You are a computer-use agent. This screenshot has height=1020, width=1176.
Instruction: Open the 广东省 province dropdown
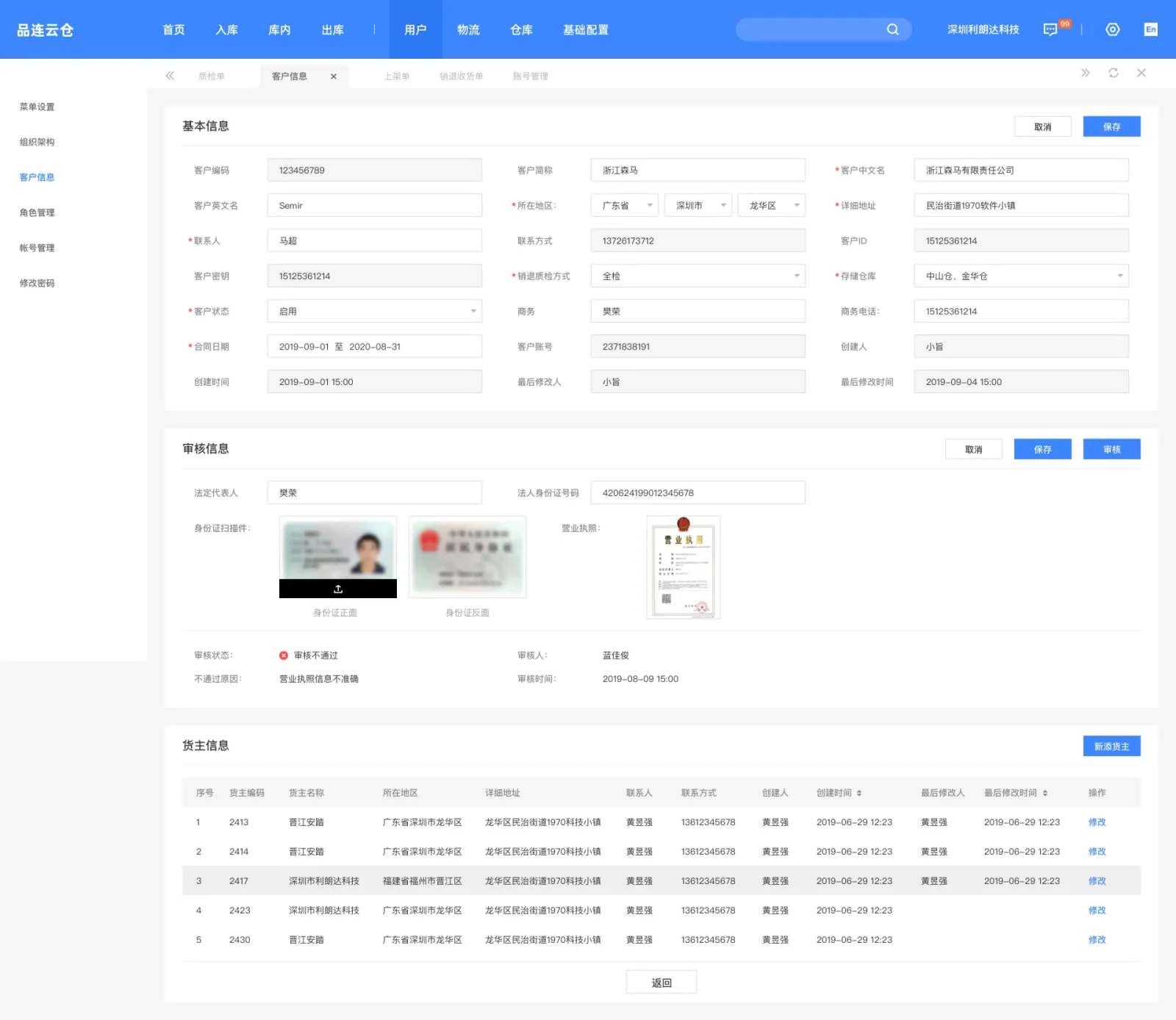pos(624,206)
